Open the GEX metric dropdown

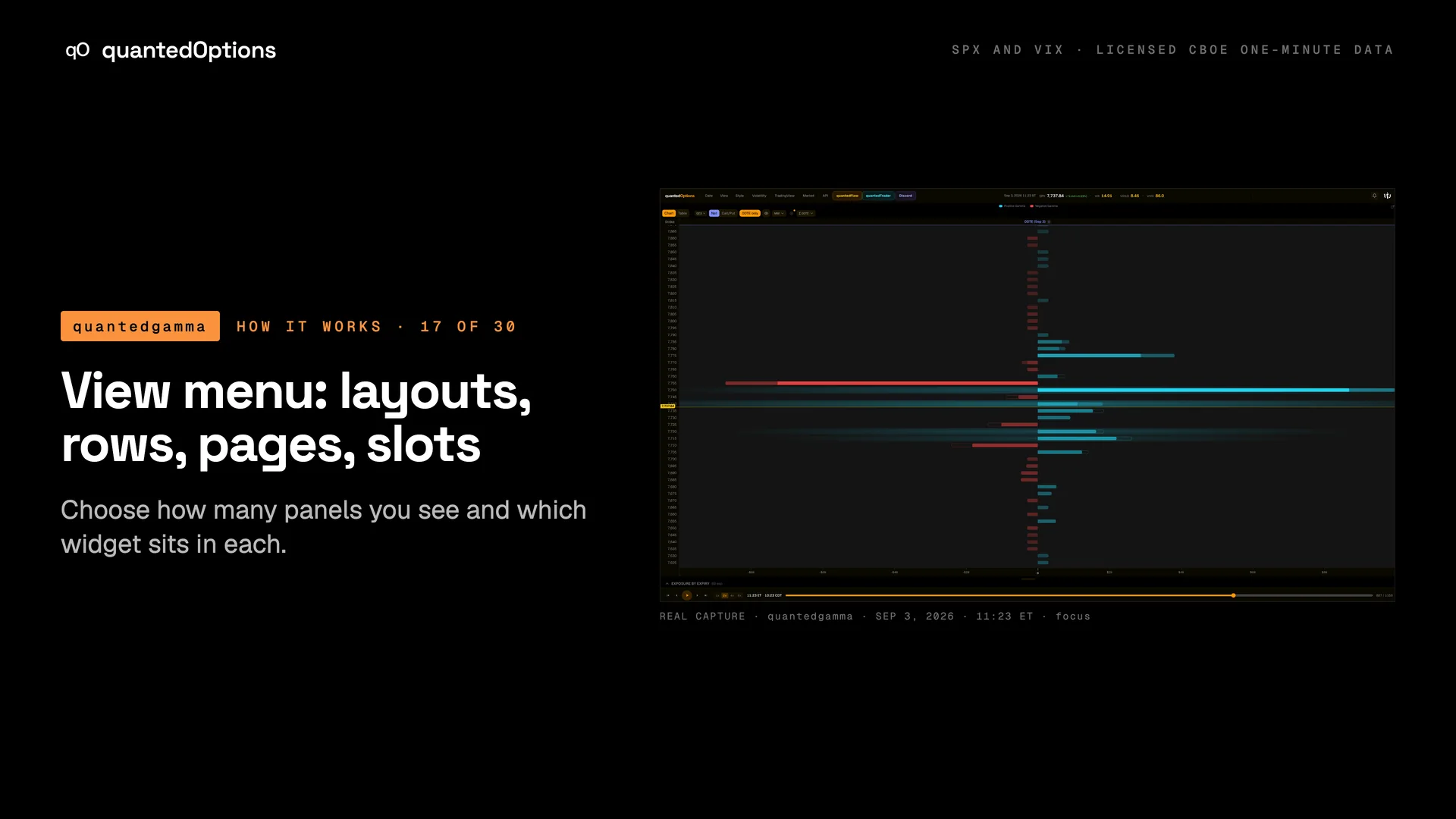coord(701,213)
